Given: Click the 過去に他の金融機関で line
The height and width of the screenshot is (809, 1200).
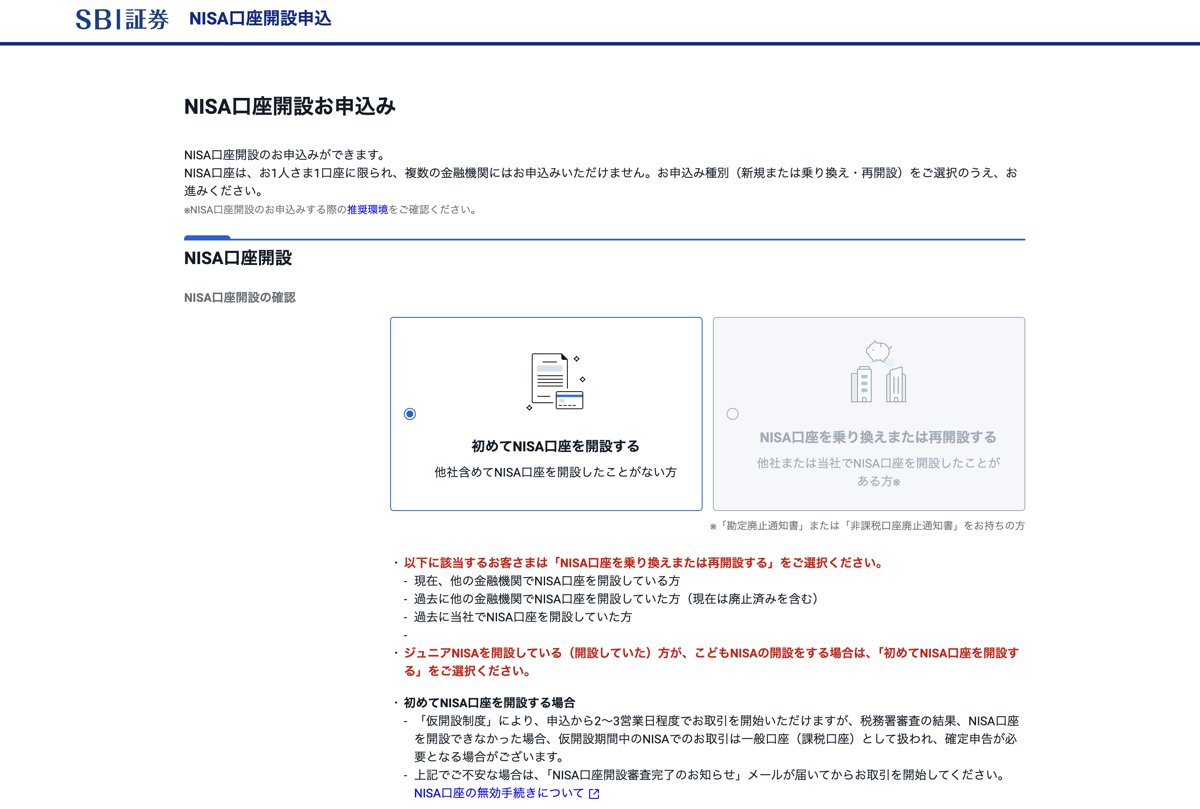Looking at the screenshot, I should point(616,599).
